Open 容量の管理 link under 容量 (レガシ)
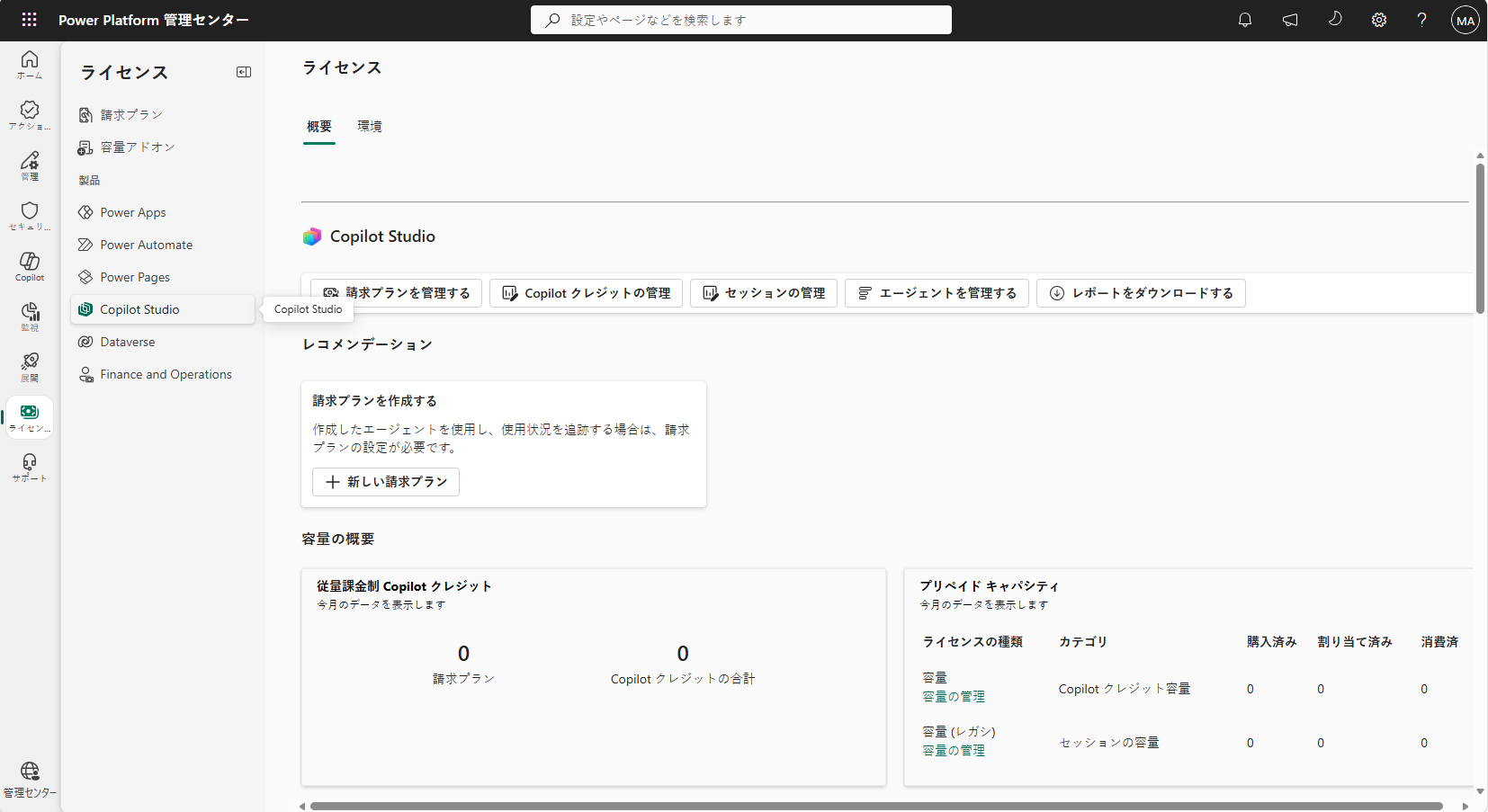 954,751
